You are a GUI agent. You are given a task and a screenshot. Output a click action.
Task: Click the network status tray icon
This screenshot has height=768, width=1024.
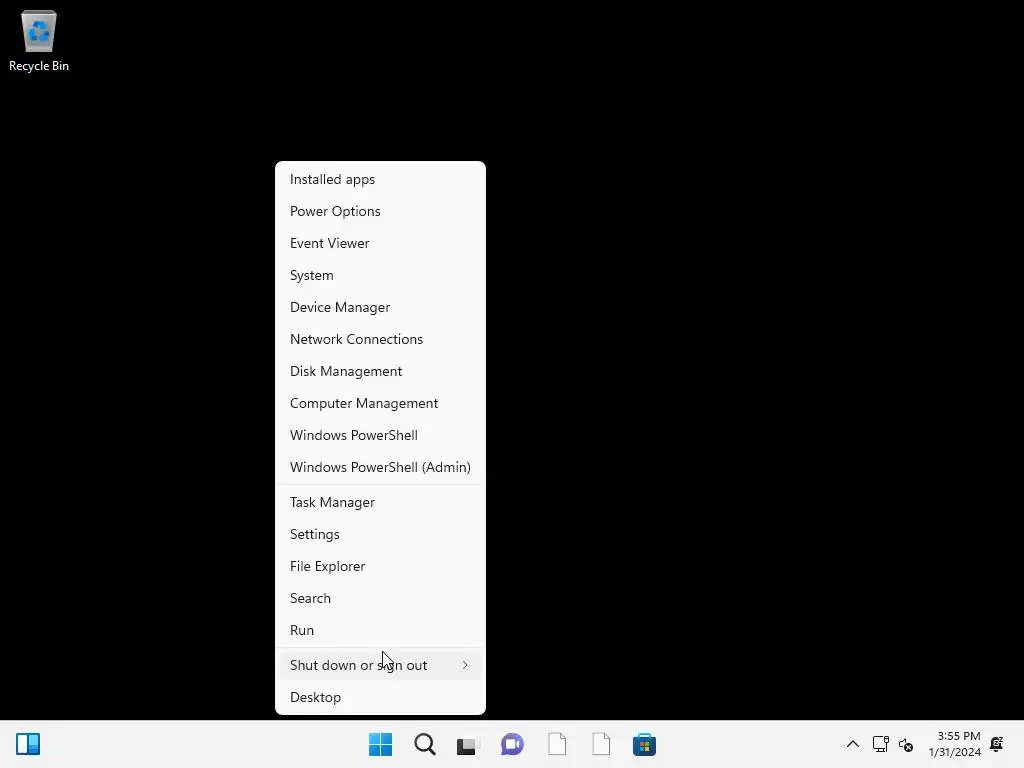click(880, 744)
